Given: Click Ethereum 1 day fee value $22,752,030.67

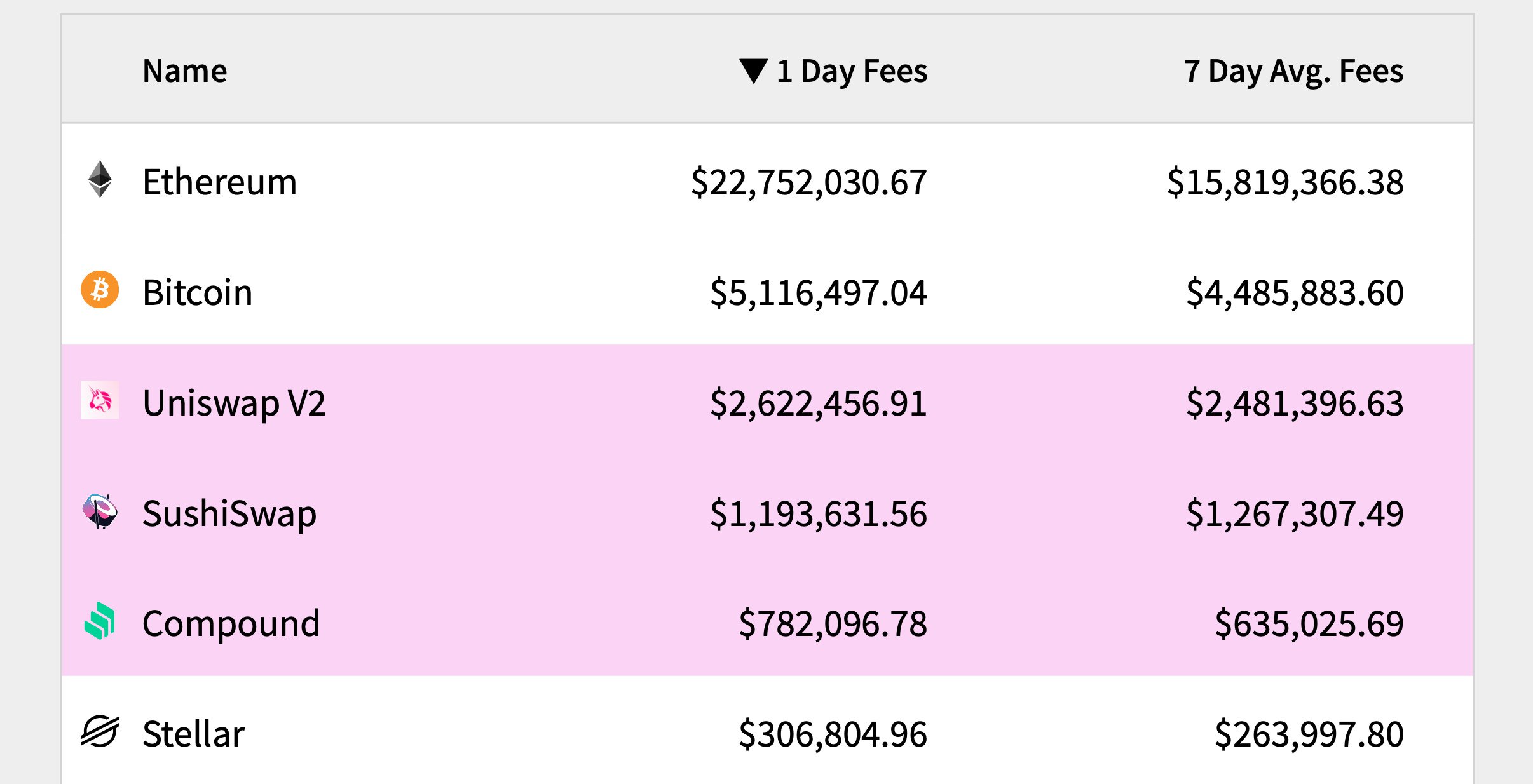Looking at the screenshot, I should click(x=809, y=182).
